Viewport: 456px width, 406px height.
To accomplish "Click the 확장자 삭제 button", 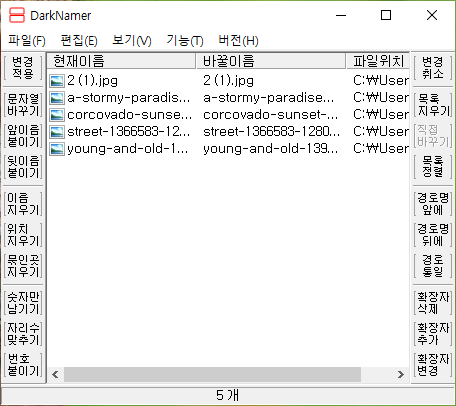I will [433, 303].
